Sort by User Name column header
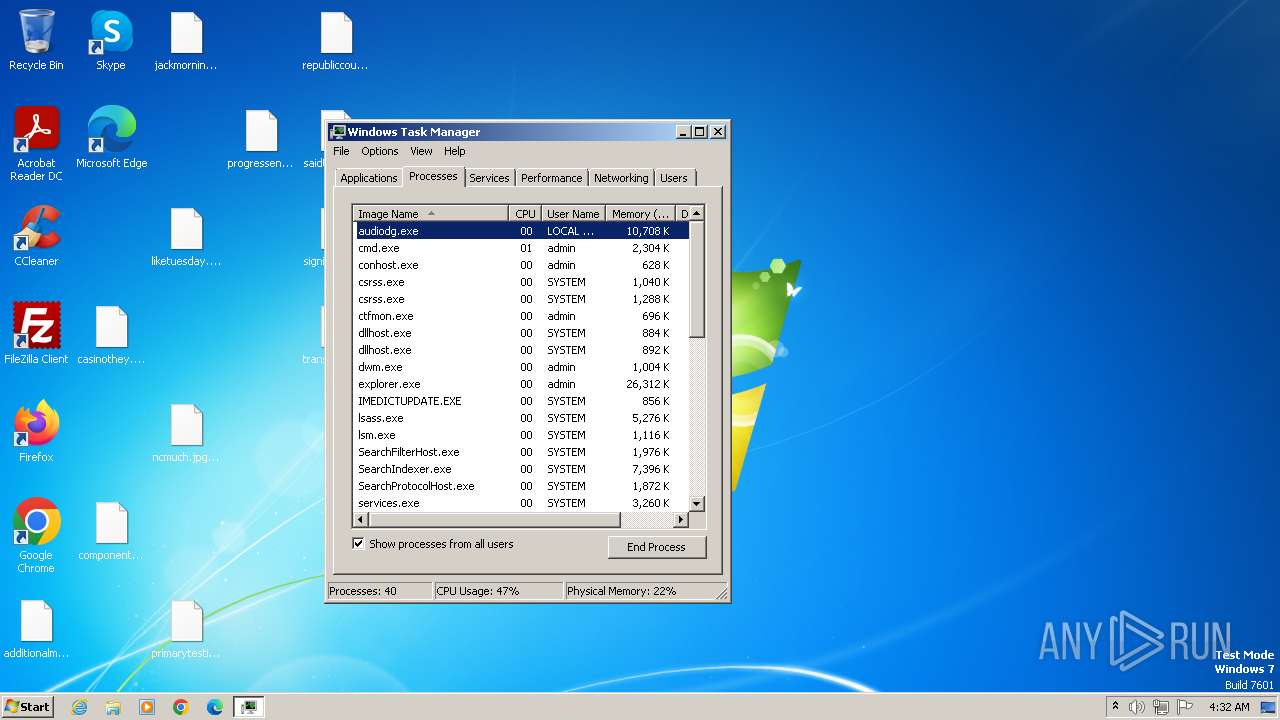Screen dimensions: 1280x720 (573, 214)
